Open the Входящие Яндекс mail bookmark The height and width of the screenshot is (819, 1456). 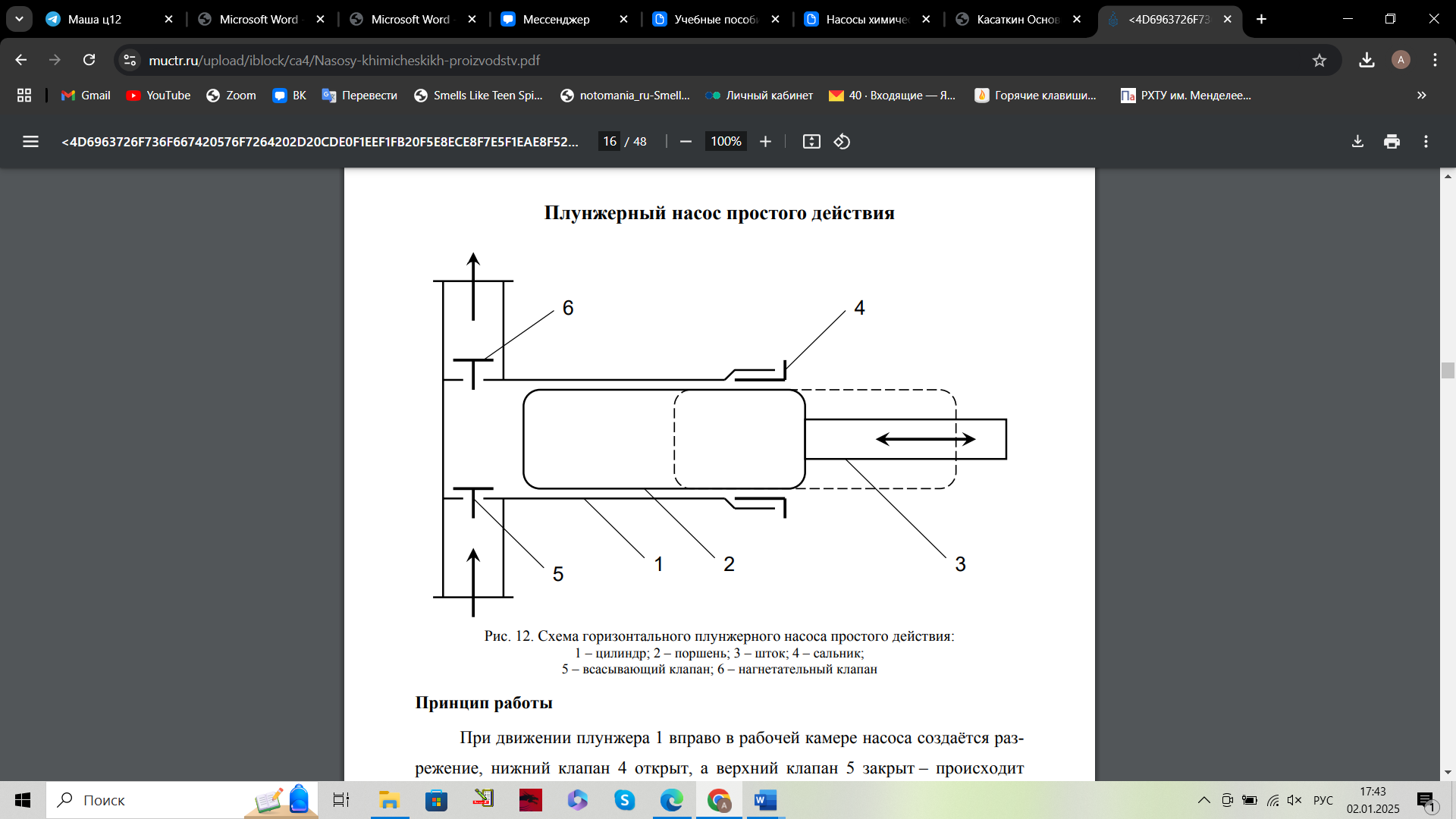click(x=892, y=95)
